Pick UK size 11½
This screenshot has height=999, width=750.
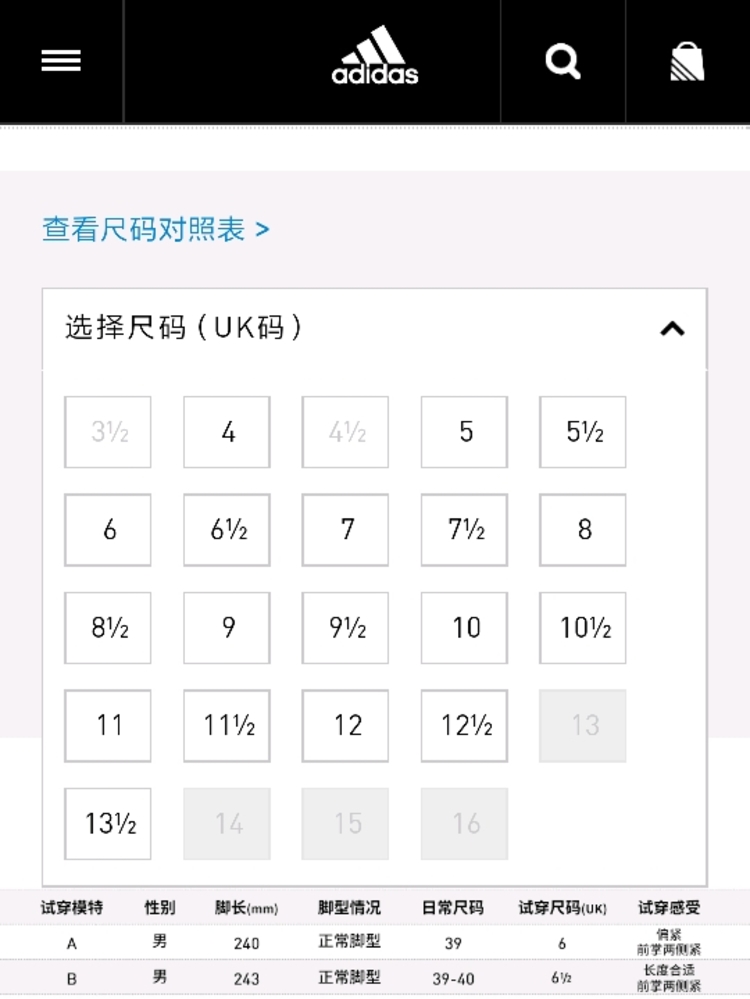click(x=227, y=726)
